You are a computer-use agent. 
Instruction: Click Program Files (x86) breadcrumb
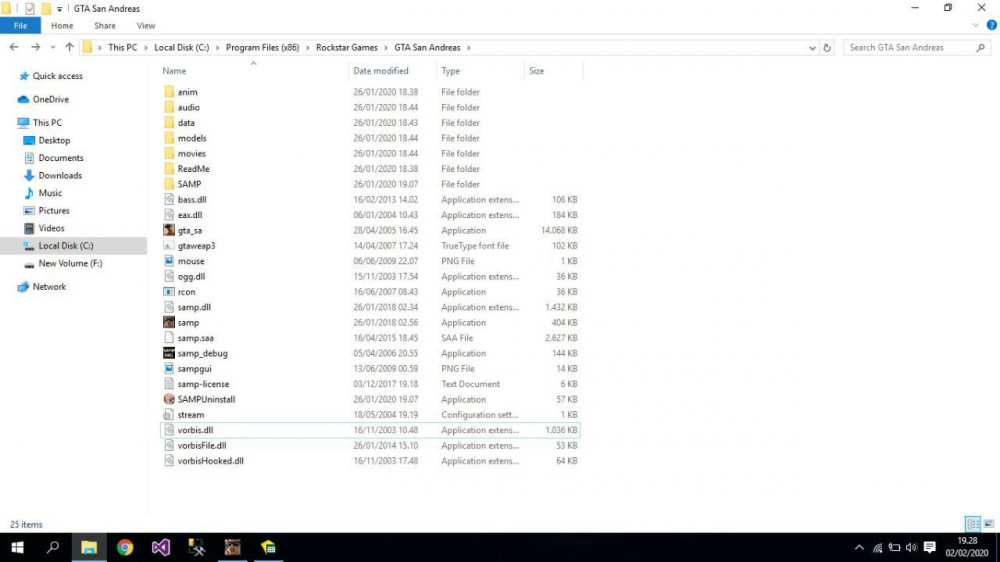(x=262, y=48)
